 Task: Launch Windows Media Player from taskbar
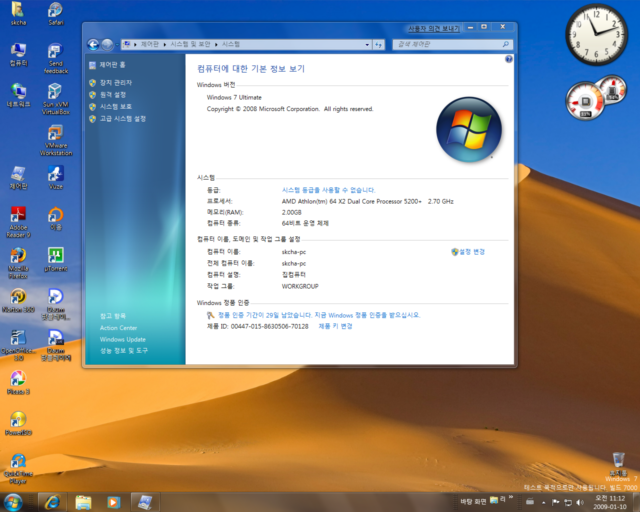[113, 502]
